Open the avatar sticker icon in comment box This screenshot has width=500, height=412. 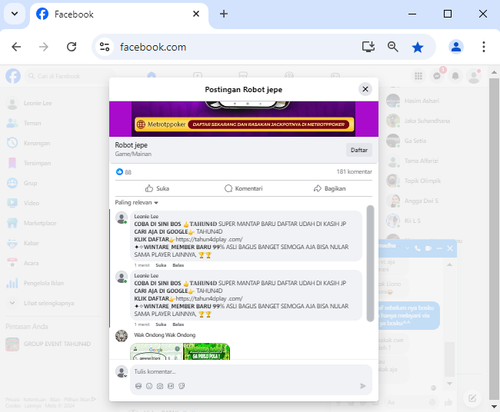tap(138, 386)
